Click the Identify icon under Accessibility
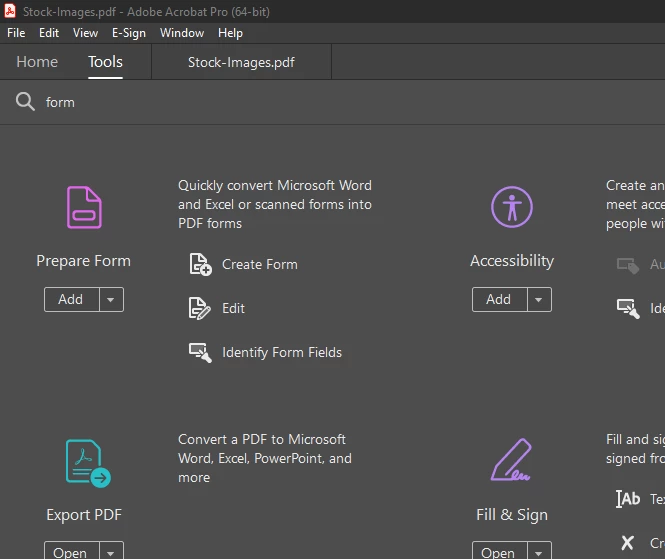Viewport: 665px width, 559px height. tap(628, 308)
